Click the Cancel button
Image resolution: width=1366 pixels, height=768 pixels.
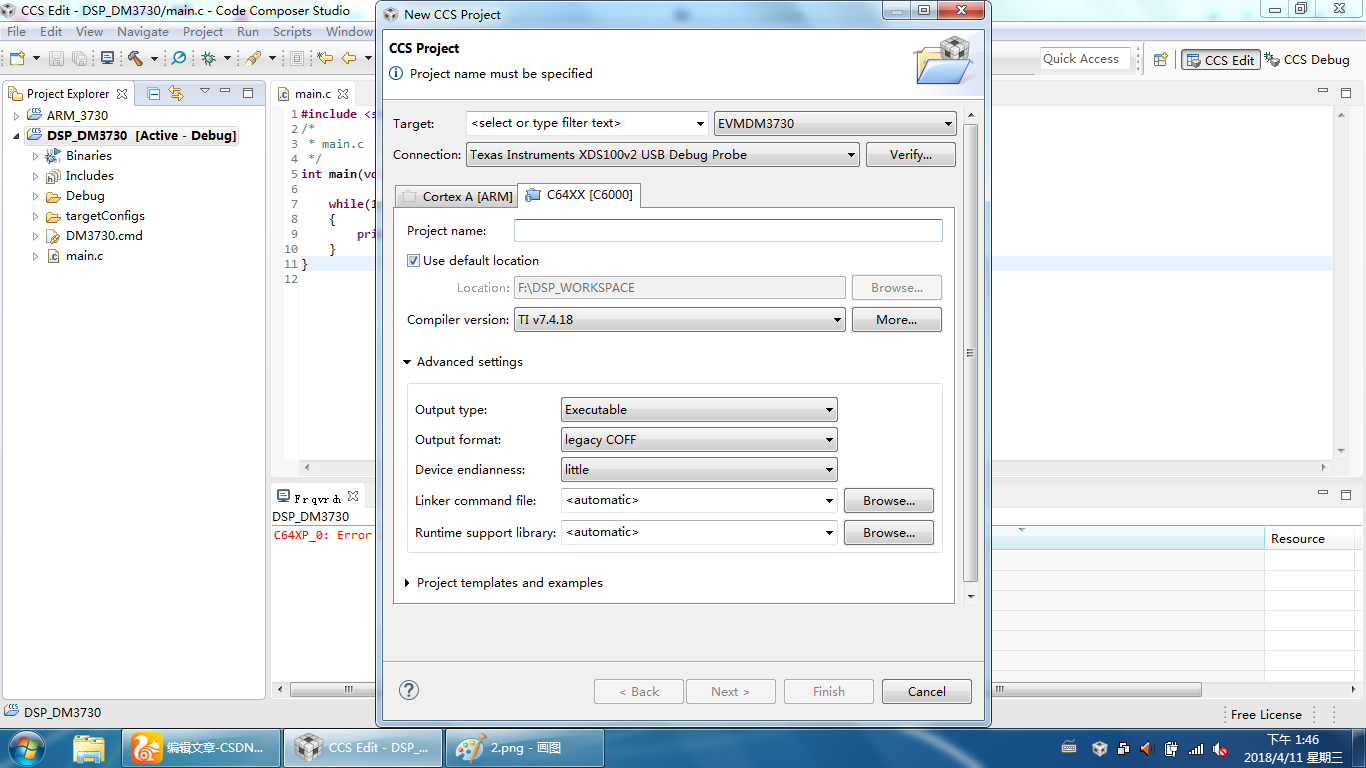click(x=927, y=691)
